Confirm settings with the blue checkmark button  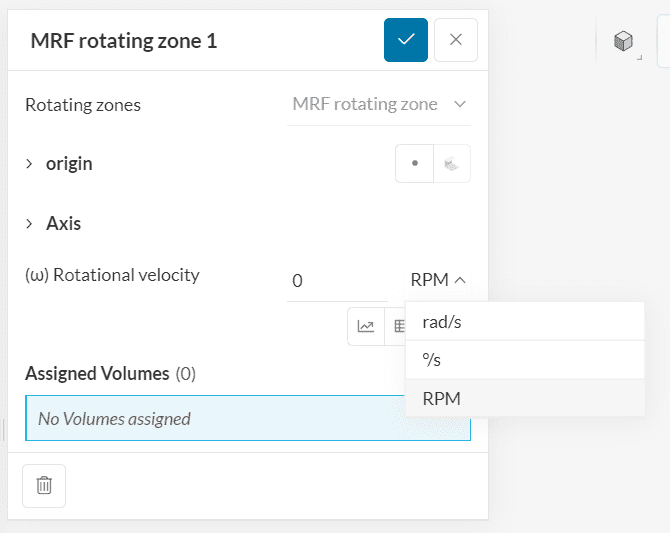click(406, 40)
